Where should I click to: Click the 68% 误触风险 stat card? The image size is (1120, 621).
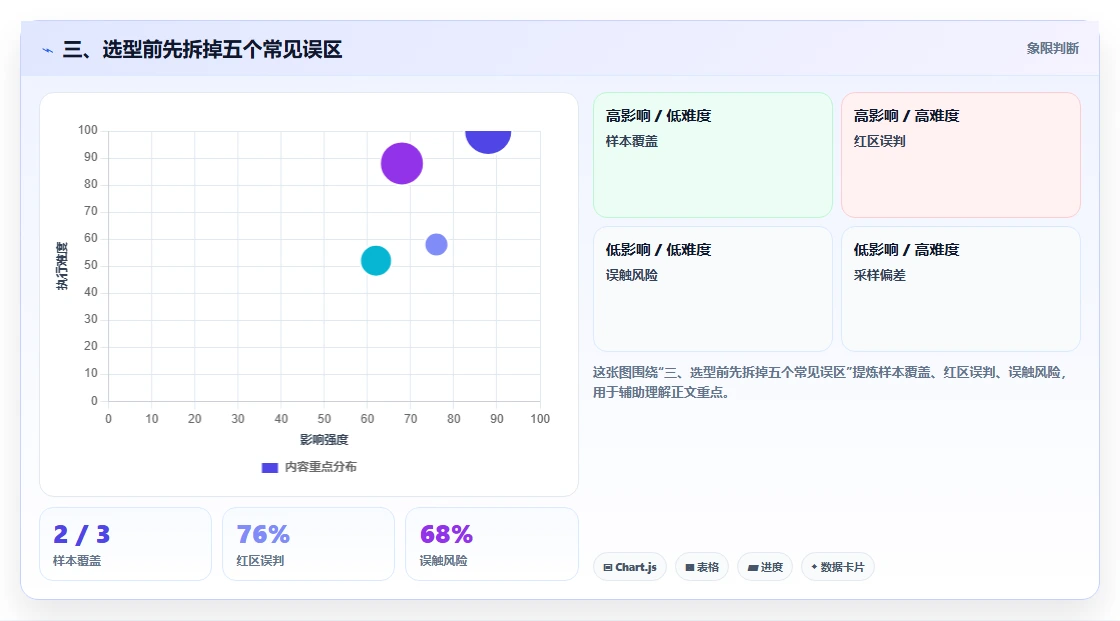click(x=491, y=544)
